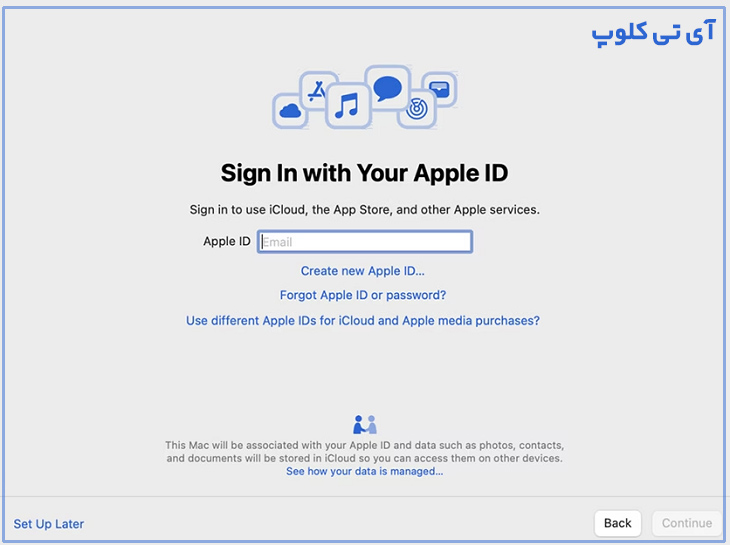Click the App Store icon
The height and width of the screenshot is (545, 730).
[x=317, y=90]
